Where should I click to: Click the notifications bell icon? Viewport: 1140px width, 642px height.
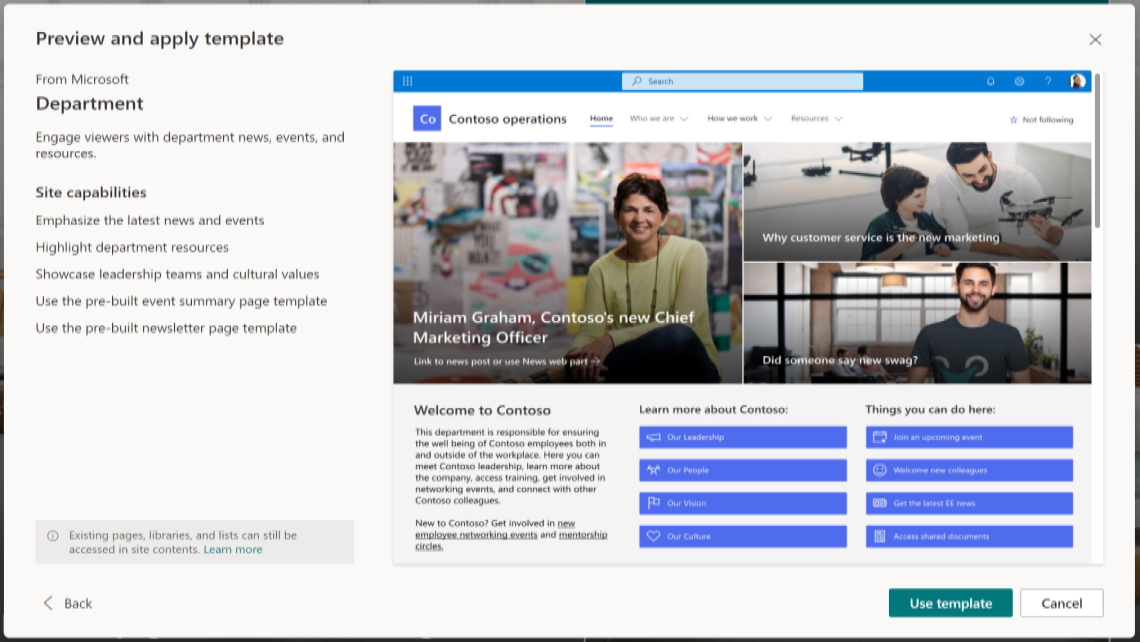990,81
